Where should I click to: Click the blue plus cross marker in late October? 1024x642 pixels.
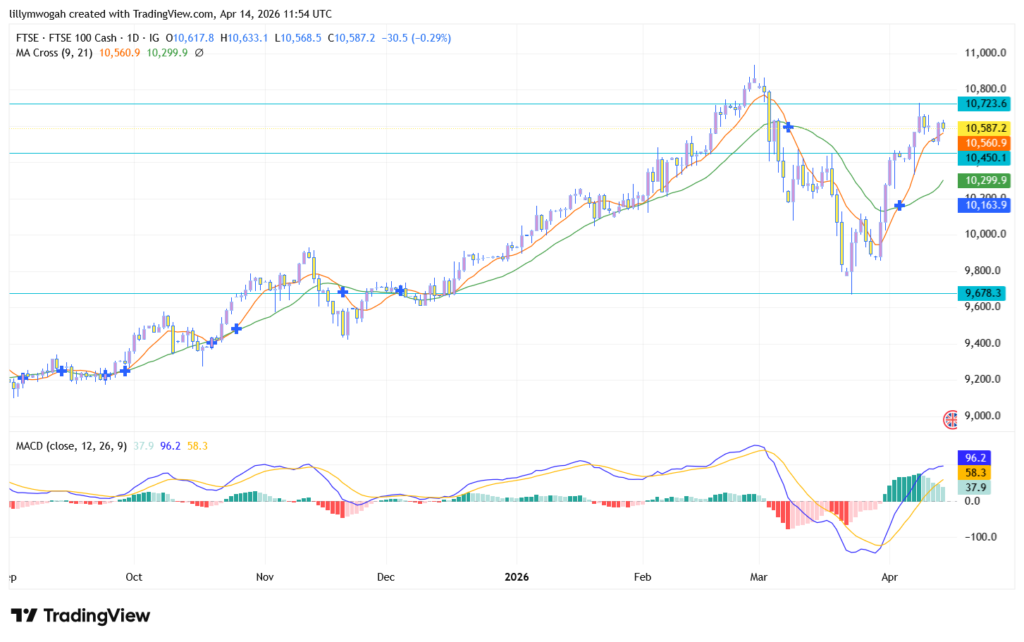236,328
